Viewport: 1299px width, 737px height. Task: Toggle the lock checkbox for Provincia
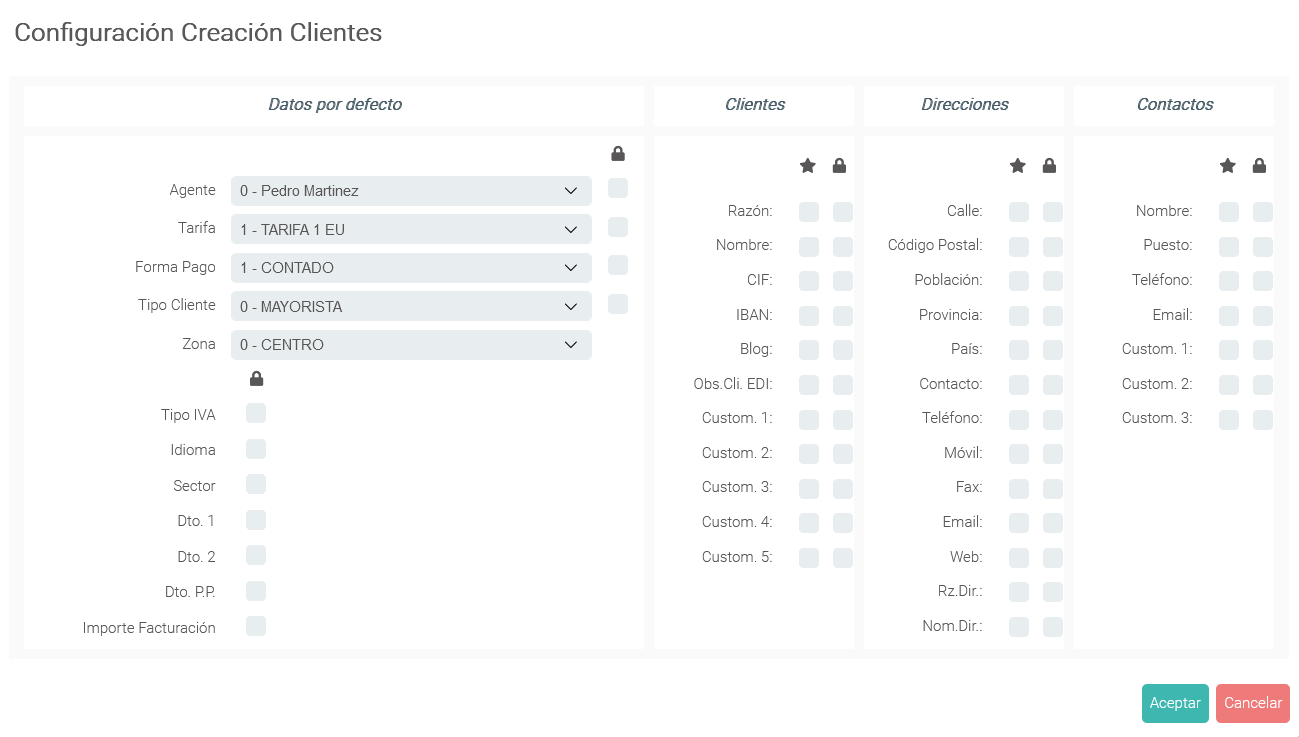click(x=1053, y=316)
